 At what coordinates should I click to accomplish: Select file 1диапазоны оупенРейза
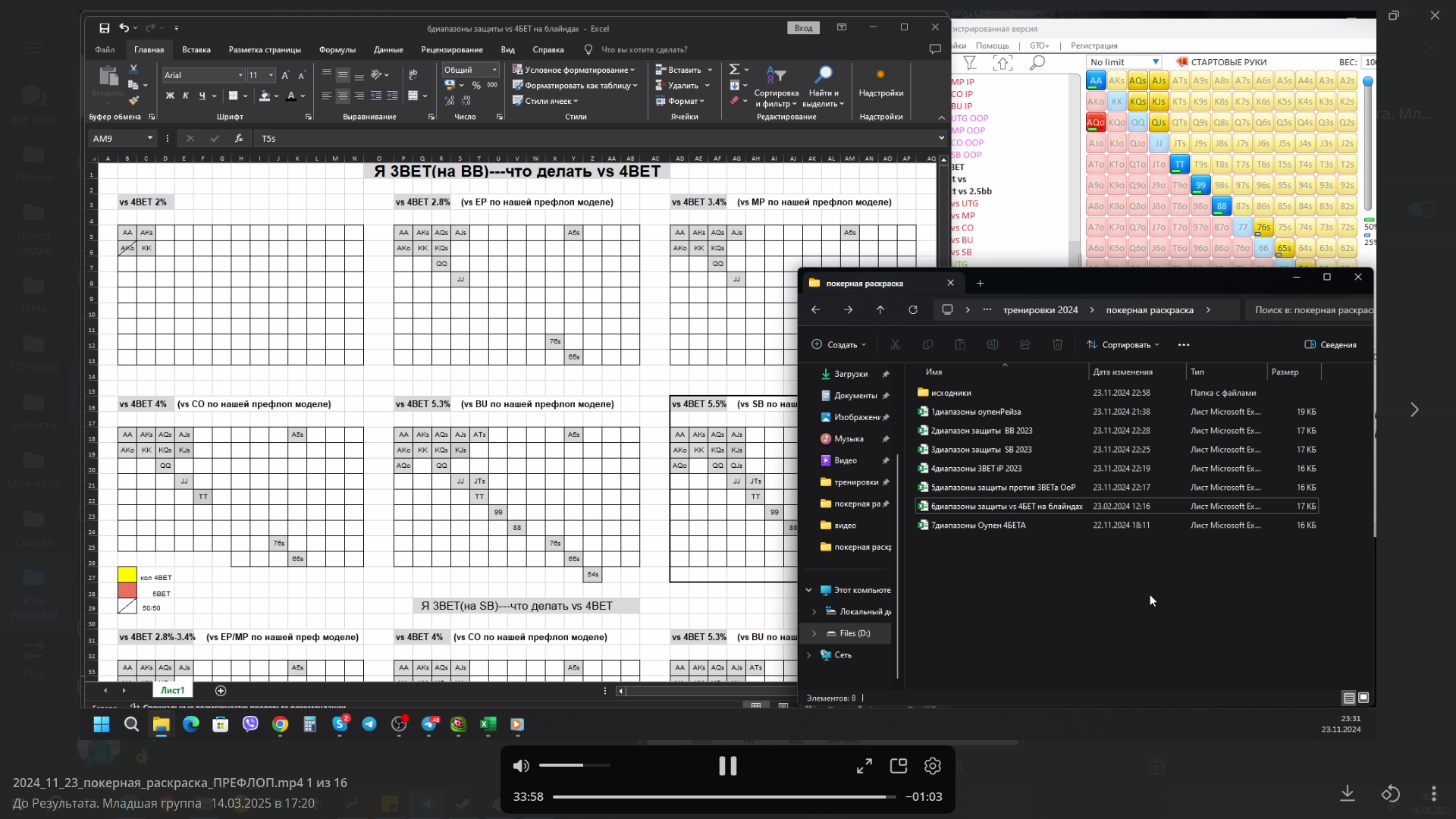976,412
